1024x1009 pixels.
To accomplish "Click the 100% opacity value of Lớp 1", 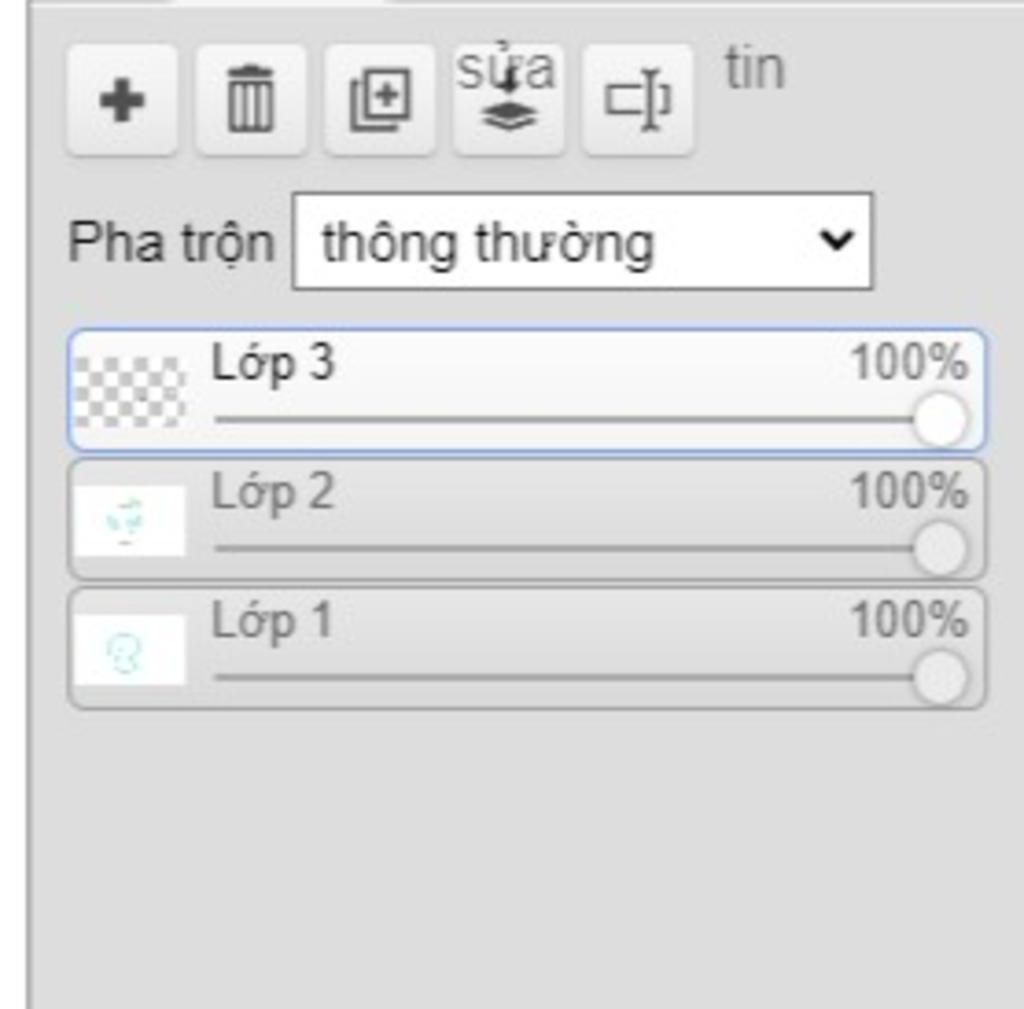I will coord(909,618).
